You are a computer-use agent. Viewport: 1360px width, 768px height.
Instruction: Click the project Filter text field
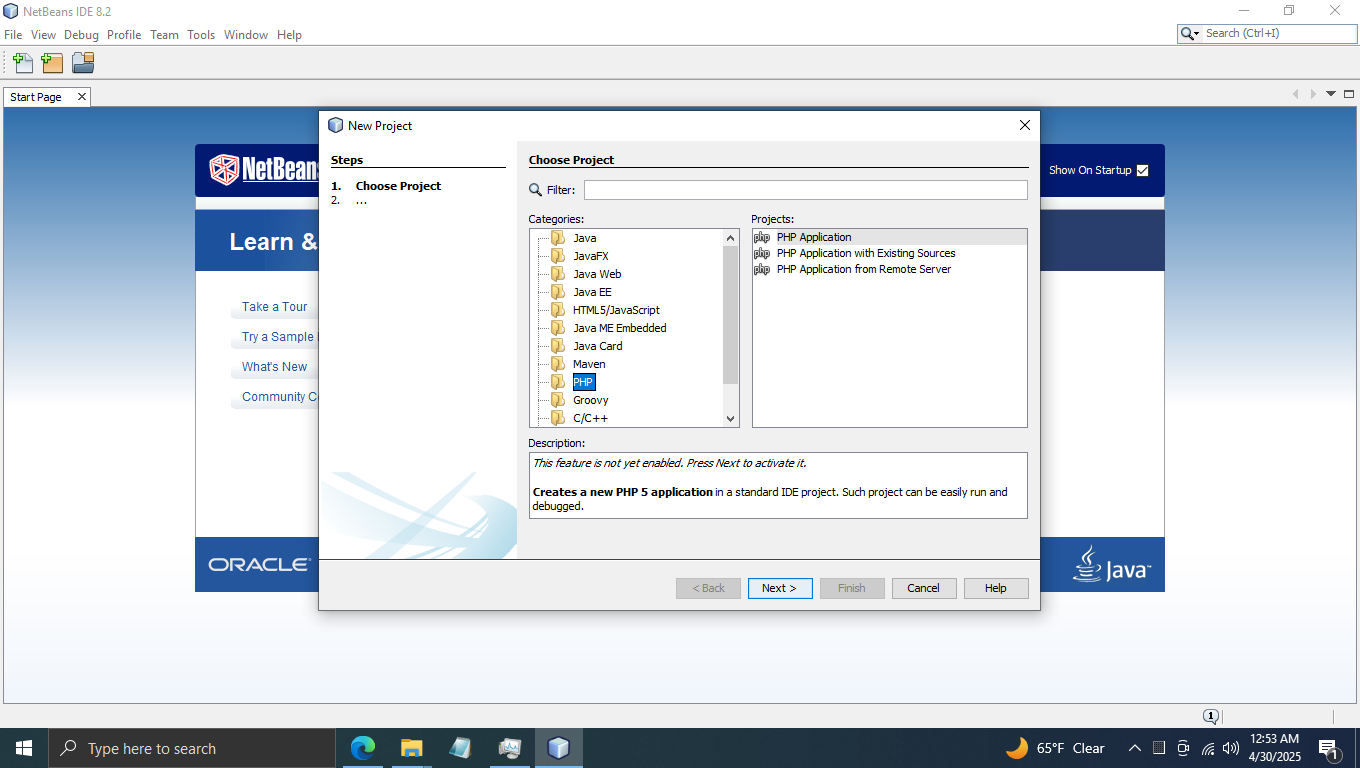coord(805,190)
